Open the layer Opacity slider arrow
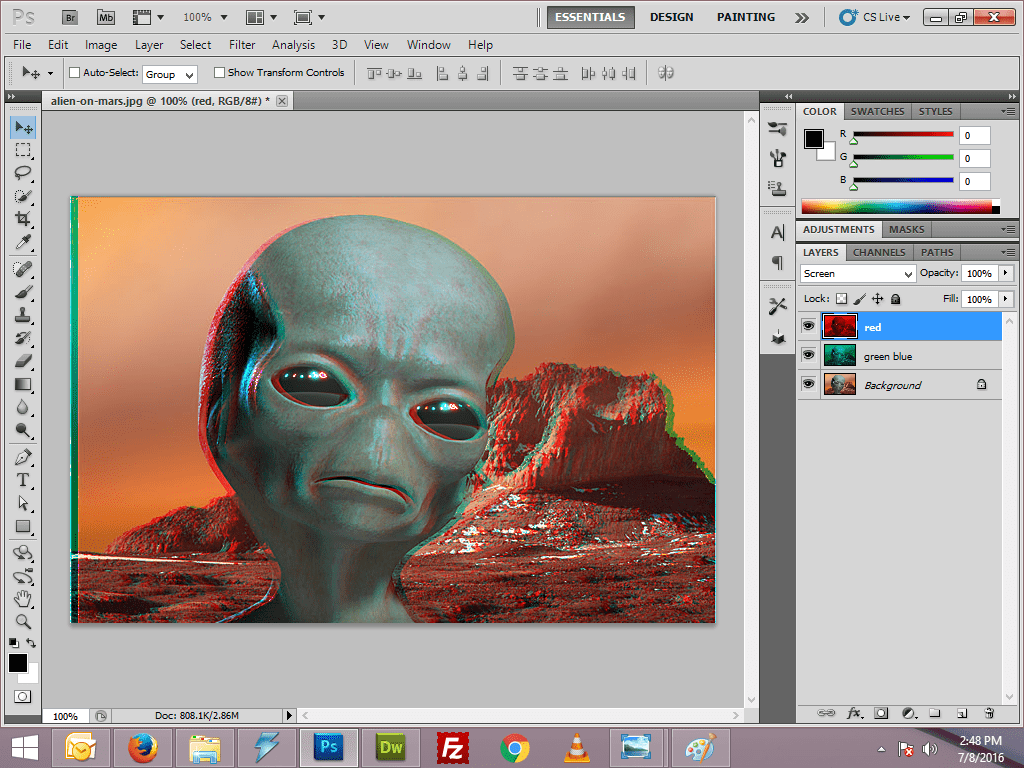This screenshot has width=1024, height=768. tap(1006, 273)
